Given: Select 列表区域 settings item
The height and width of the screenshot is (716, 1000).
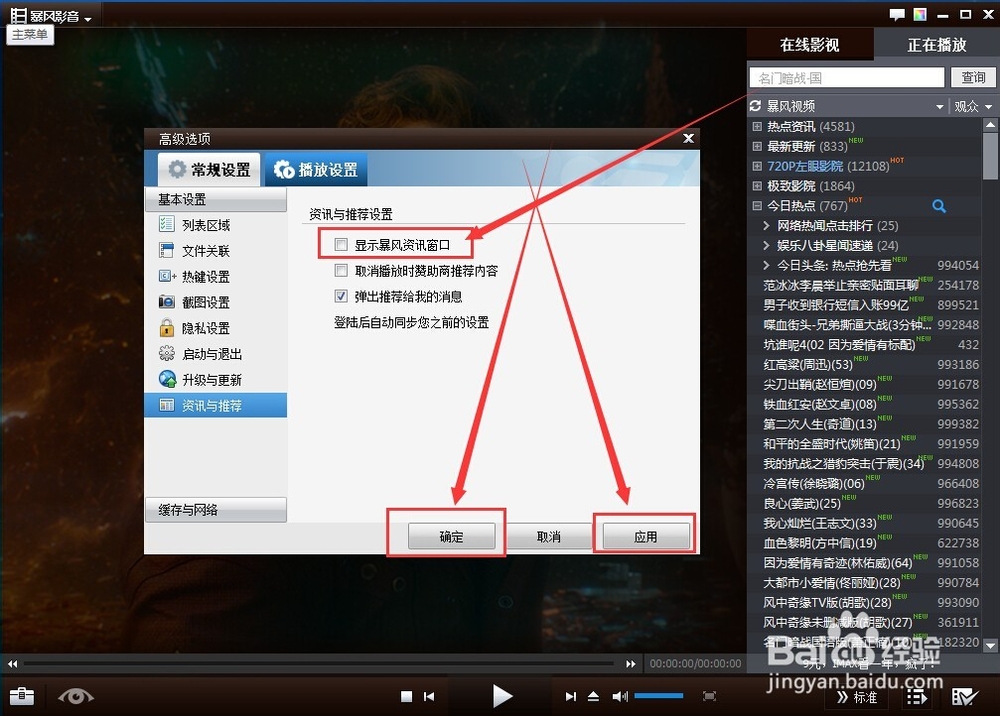Looking at the screenshot, I should point(216,224).
